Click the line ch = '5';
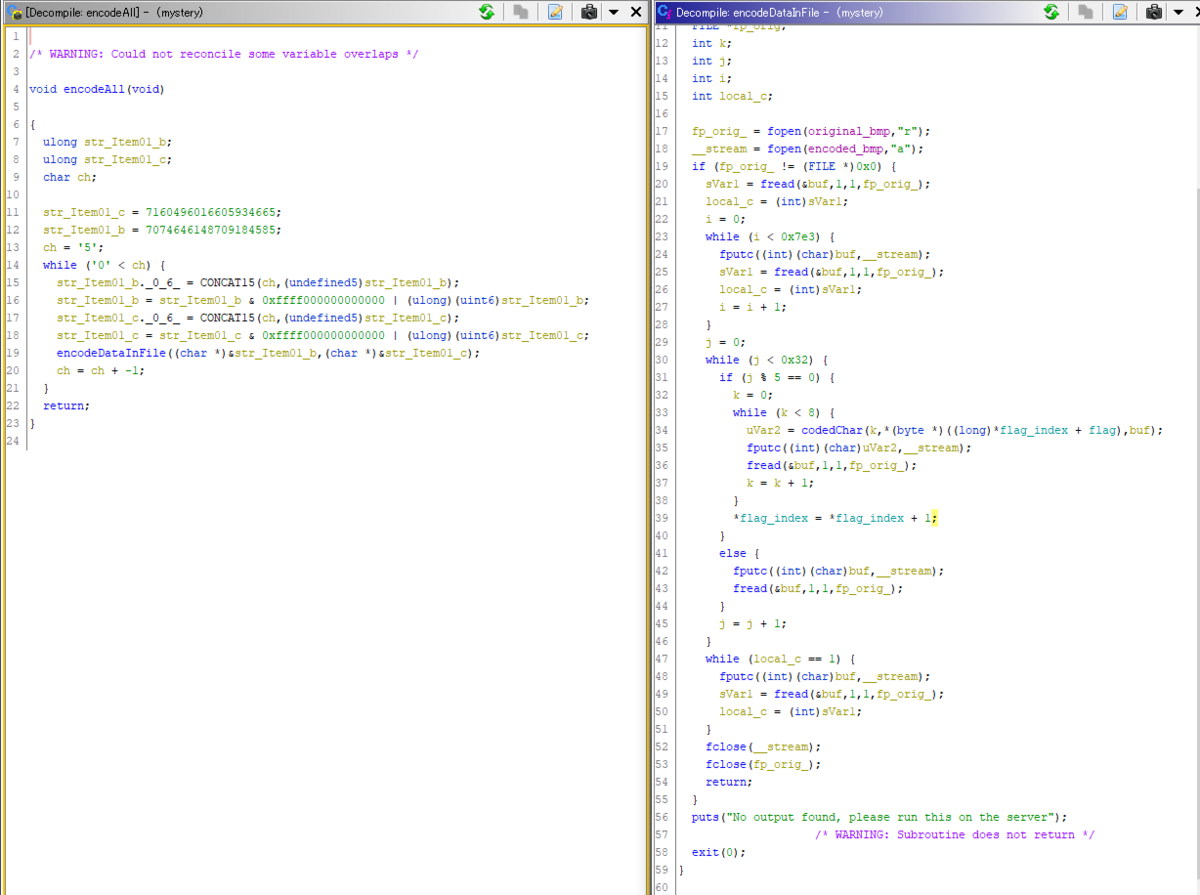 tap(73, 247)
